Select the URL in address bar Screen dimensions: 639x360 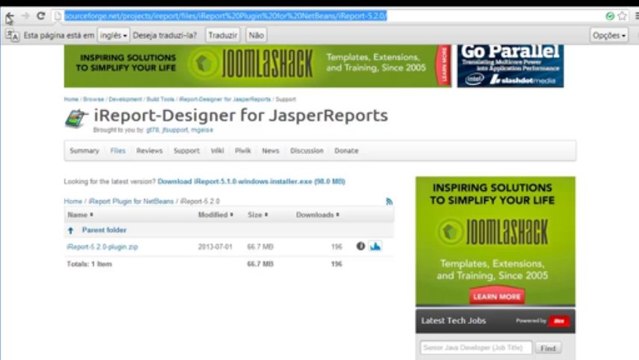225,16
